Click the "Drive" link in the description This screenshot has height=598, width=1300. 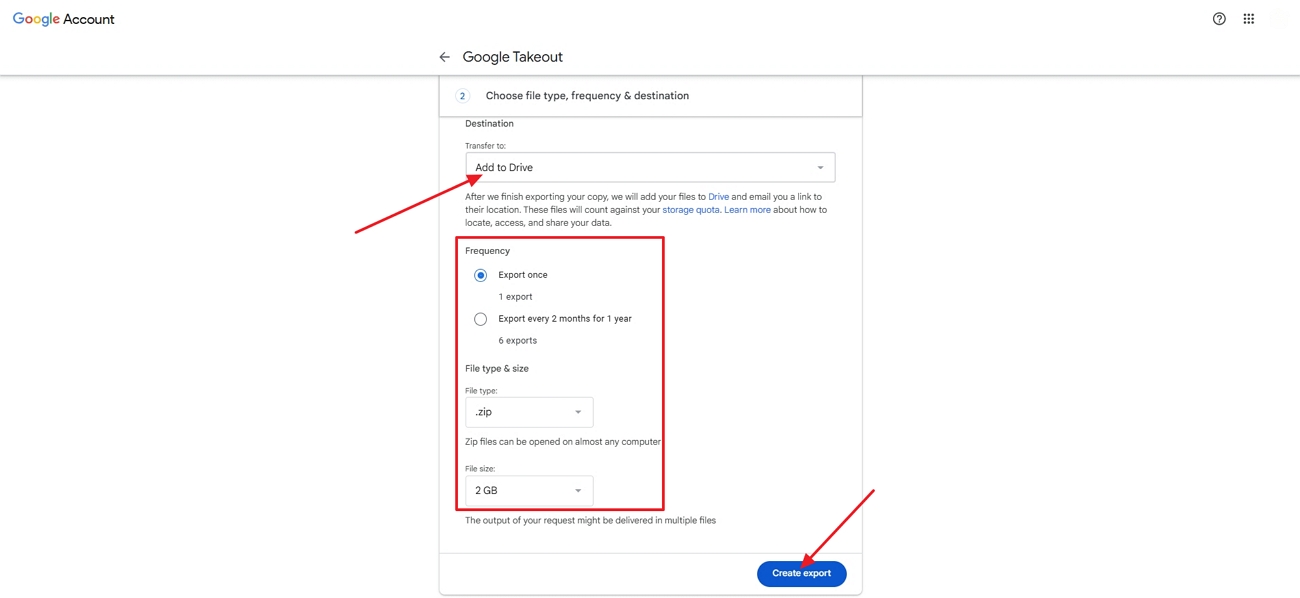(x=717, y=196)
